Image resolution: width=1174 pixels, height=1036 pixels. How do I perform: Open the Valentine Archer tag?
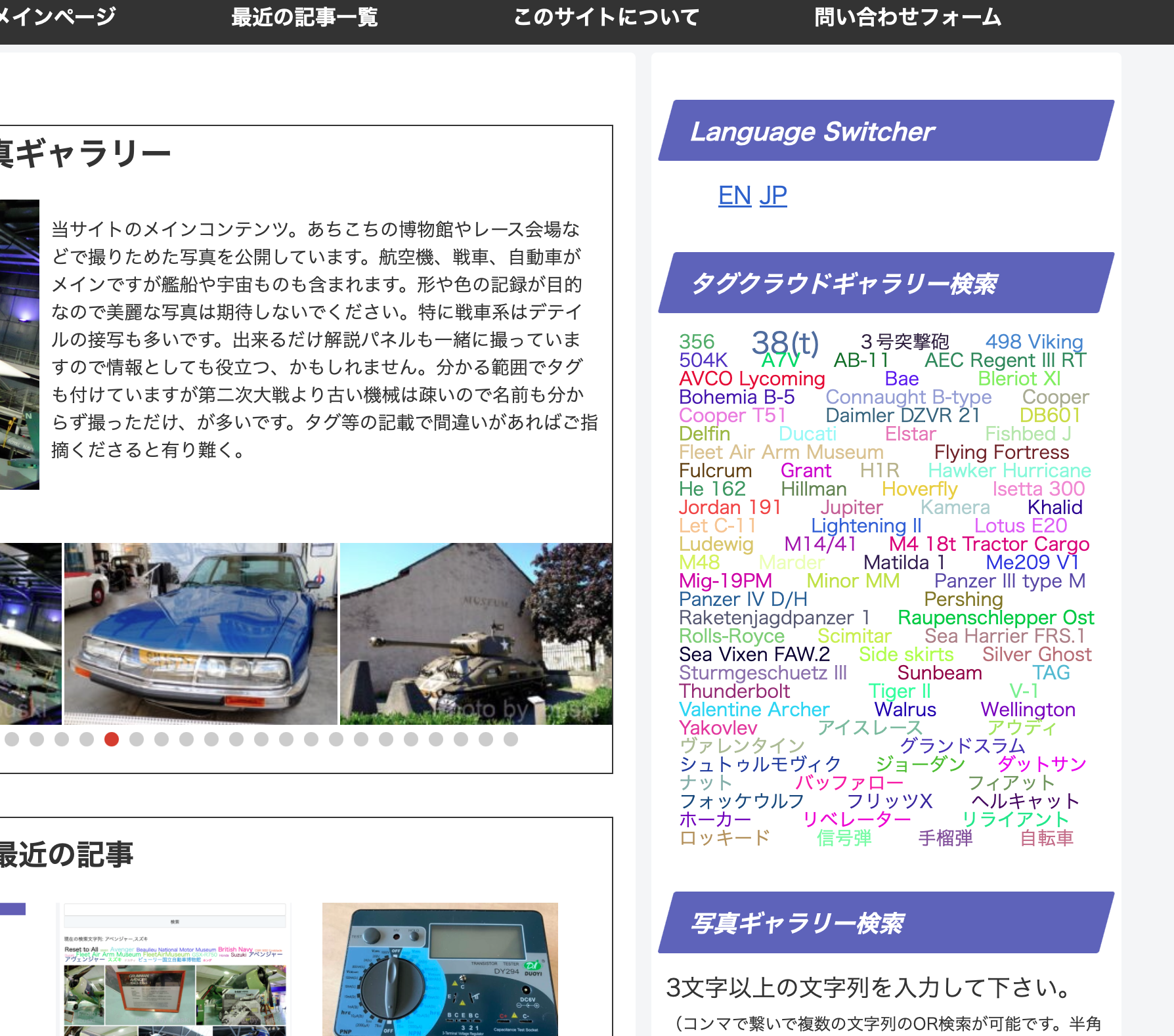coord(754,710)
